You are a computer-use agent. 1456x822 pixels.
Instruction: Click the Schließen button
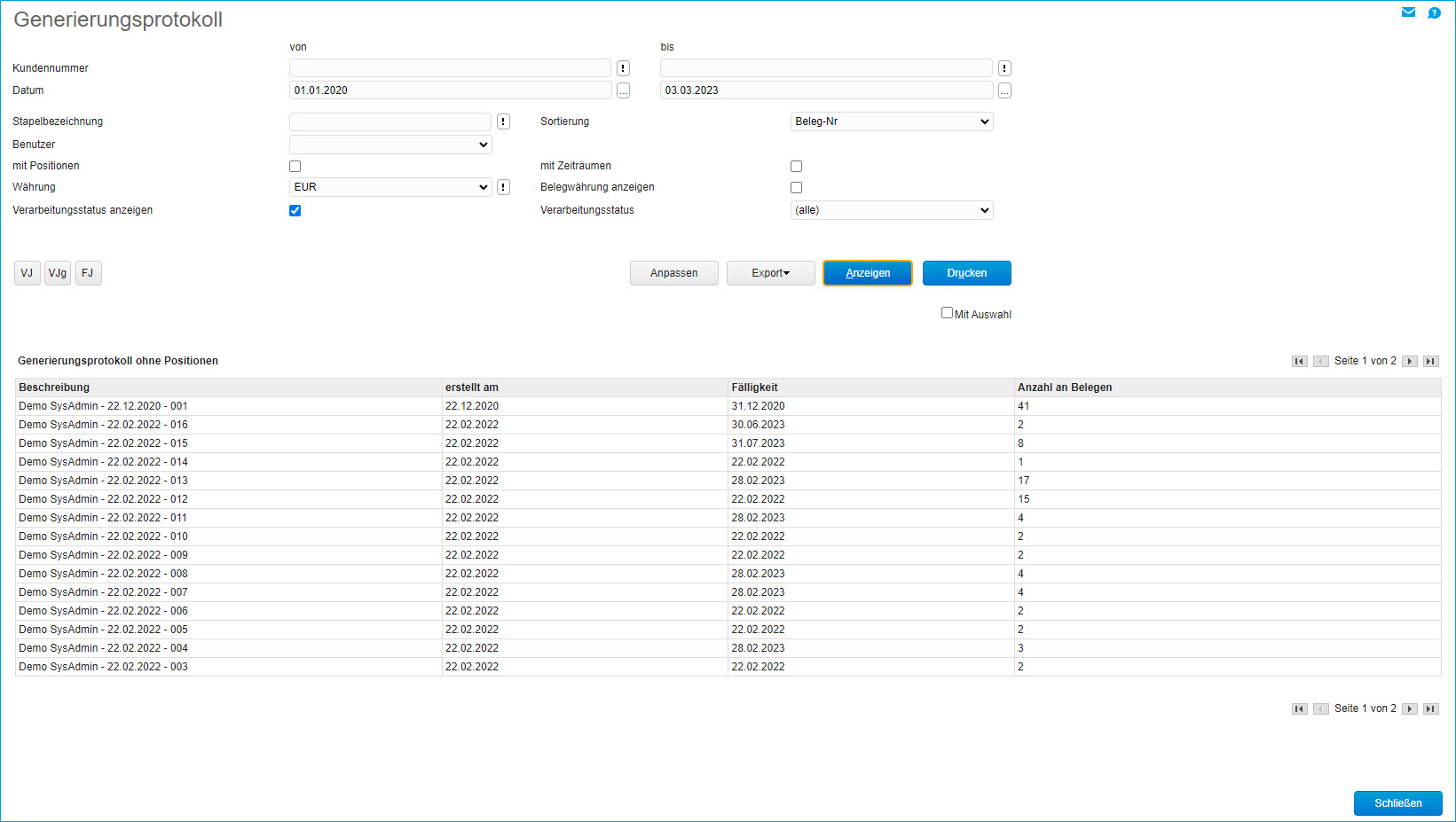[1397, 803]
